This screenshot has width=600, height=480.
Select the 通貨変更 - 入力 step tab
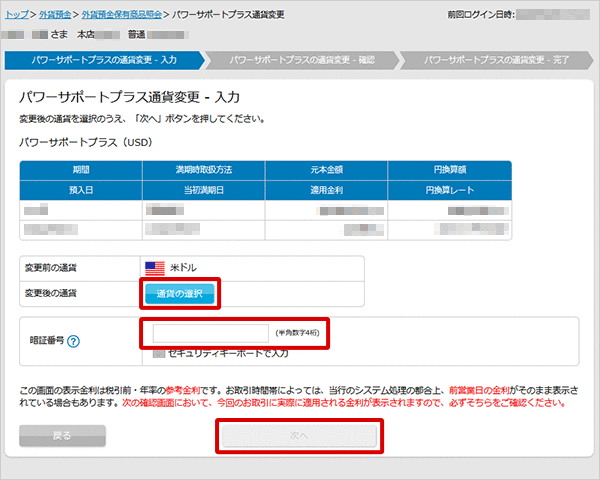[104, 60]
